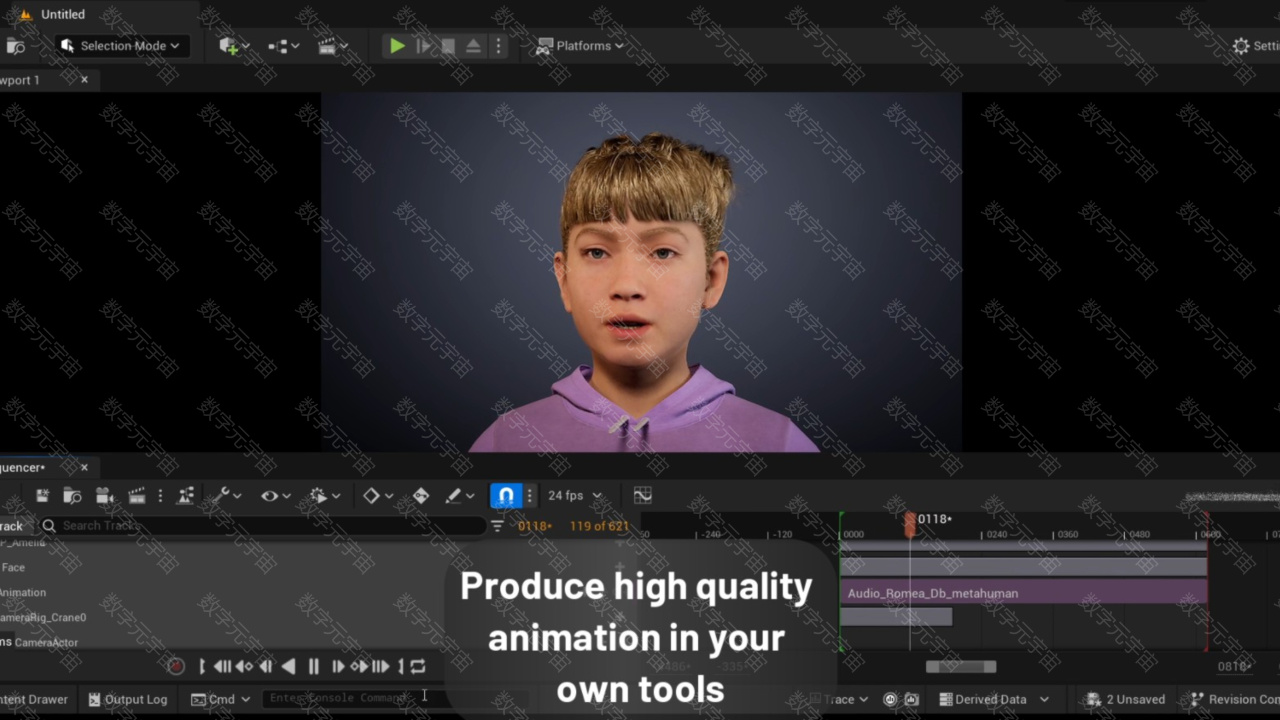Open the Sequencer eye view options
Image resolution: width=1280 pixels, height=720 pixels.
[x=275, y=496]
